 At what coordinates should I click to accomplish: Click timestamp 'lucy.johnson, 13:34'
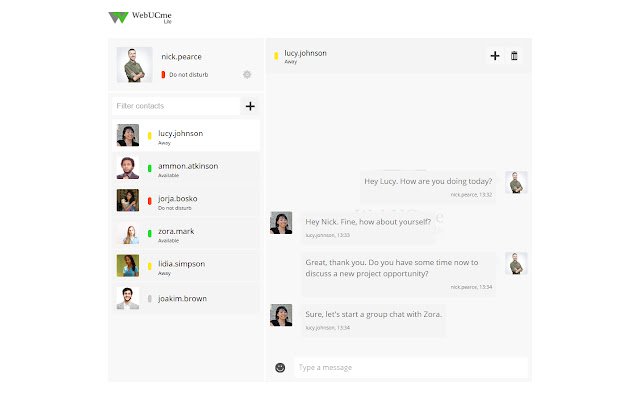(327, 328)
